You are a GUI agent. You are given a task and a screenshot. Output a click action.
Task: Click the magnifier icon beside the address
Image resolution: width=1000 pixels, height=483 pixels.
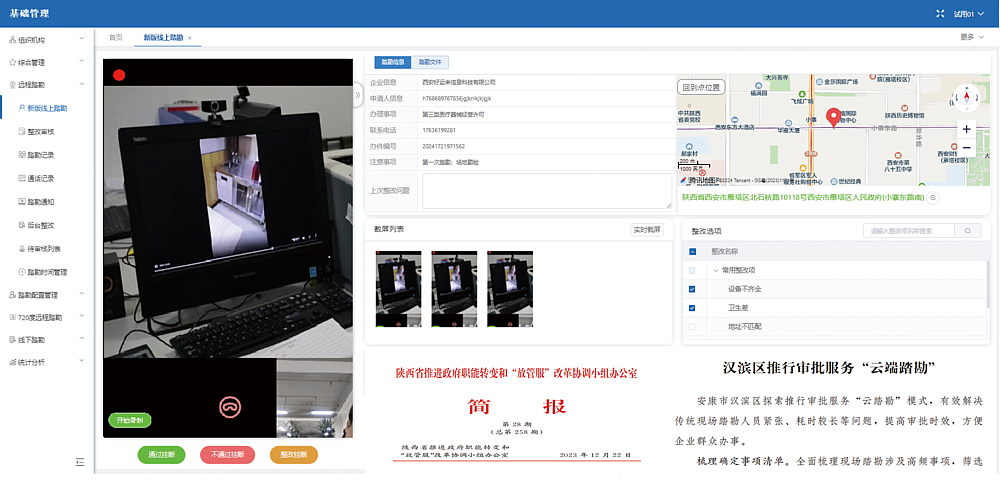click(x=933, y=198)
